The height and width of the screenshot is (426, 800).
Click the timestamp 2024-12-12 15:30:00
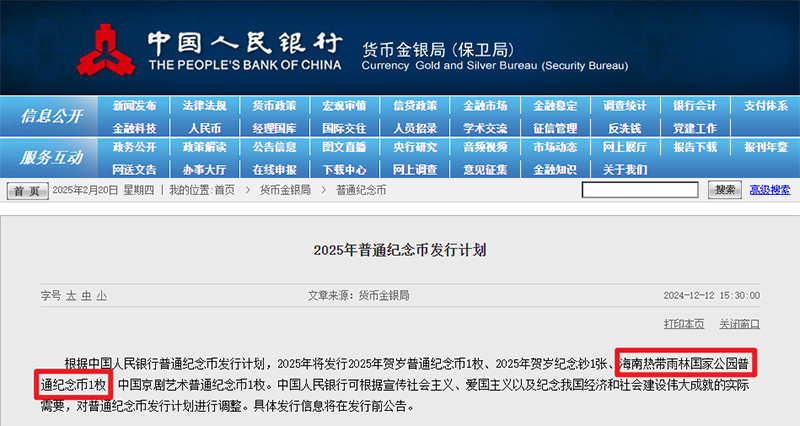pos(712,295)
